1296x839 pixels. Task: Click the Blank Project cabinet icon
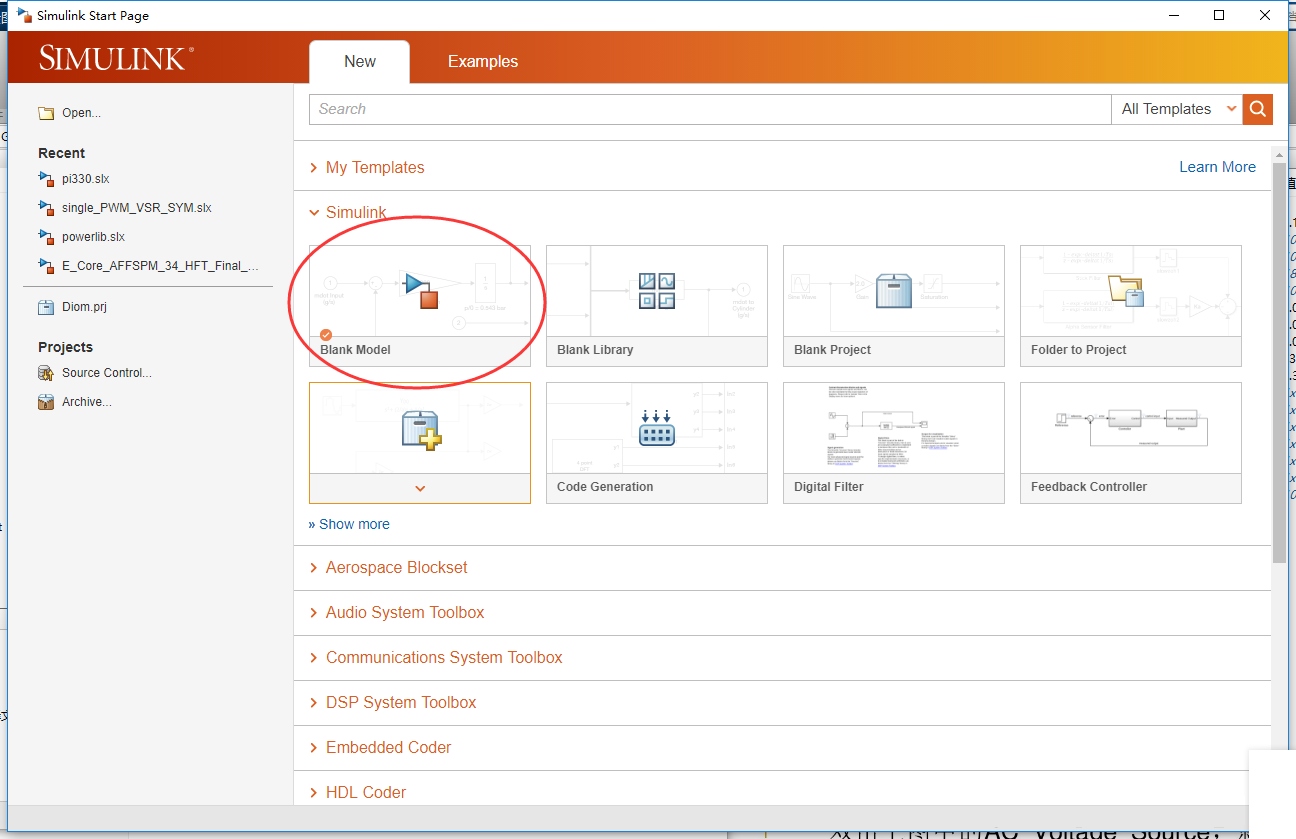894,290
